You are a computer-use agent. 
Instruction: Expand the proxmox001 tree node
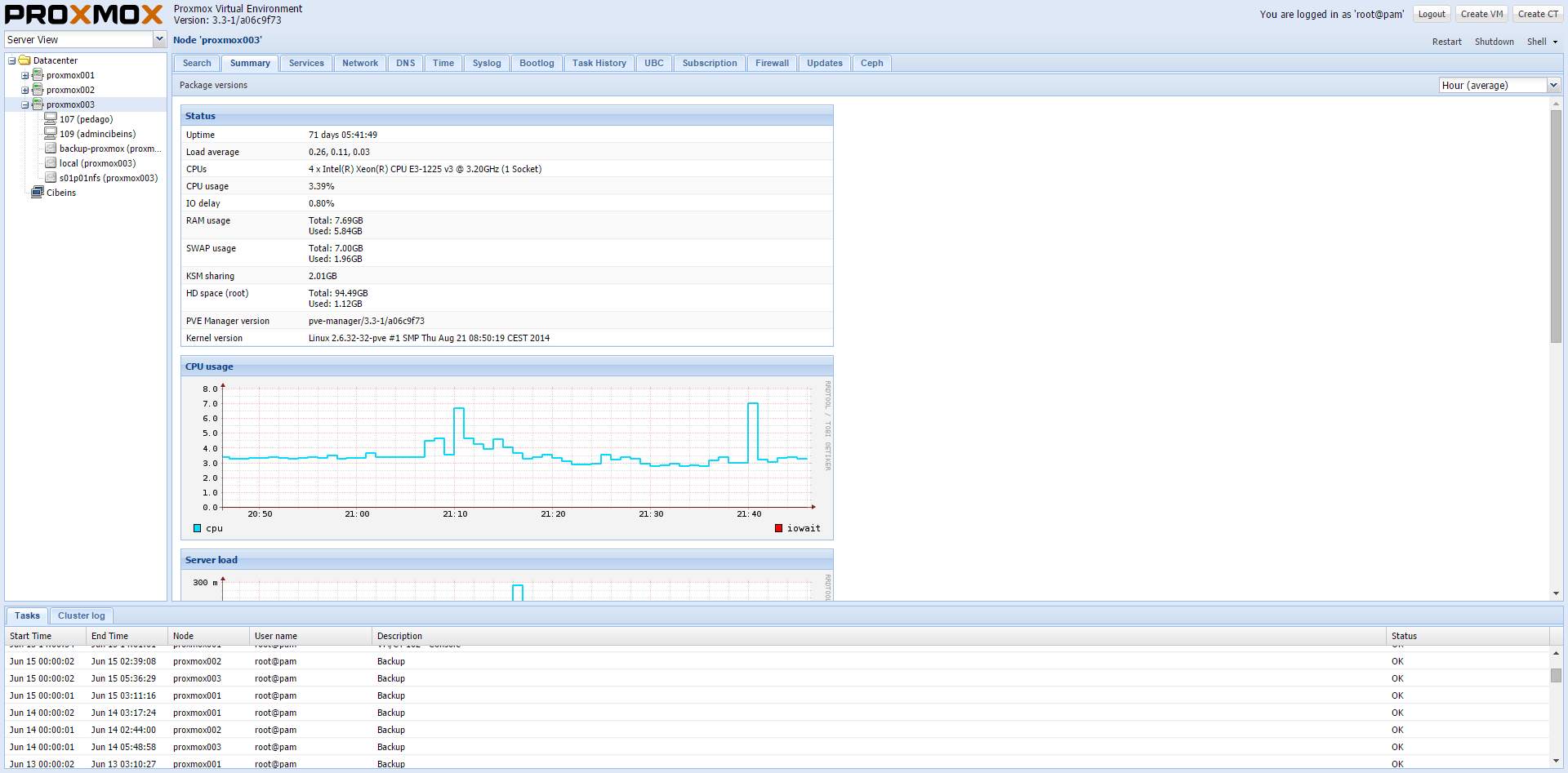click(24, 75)
